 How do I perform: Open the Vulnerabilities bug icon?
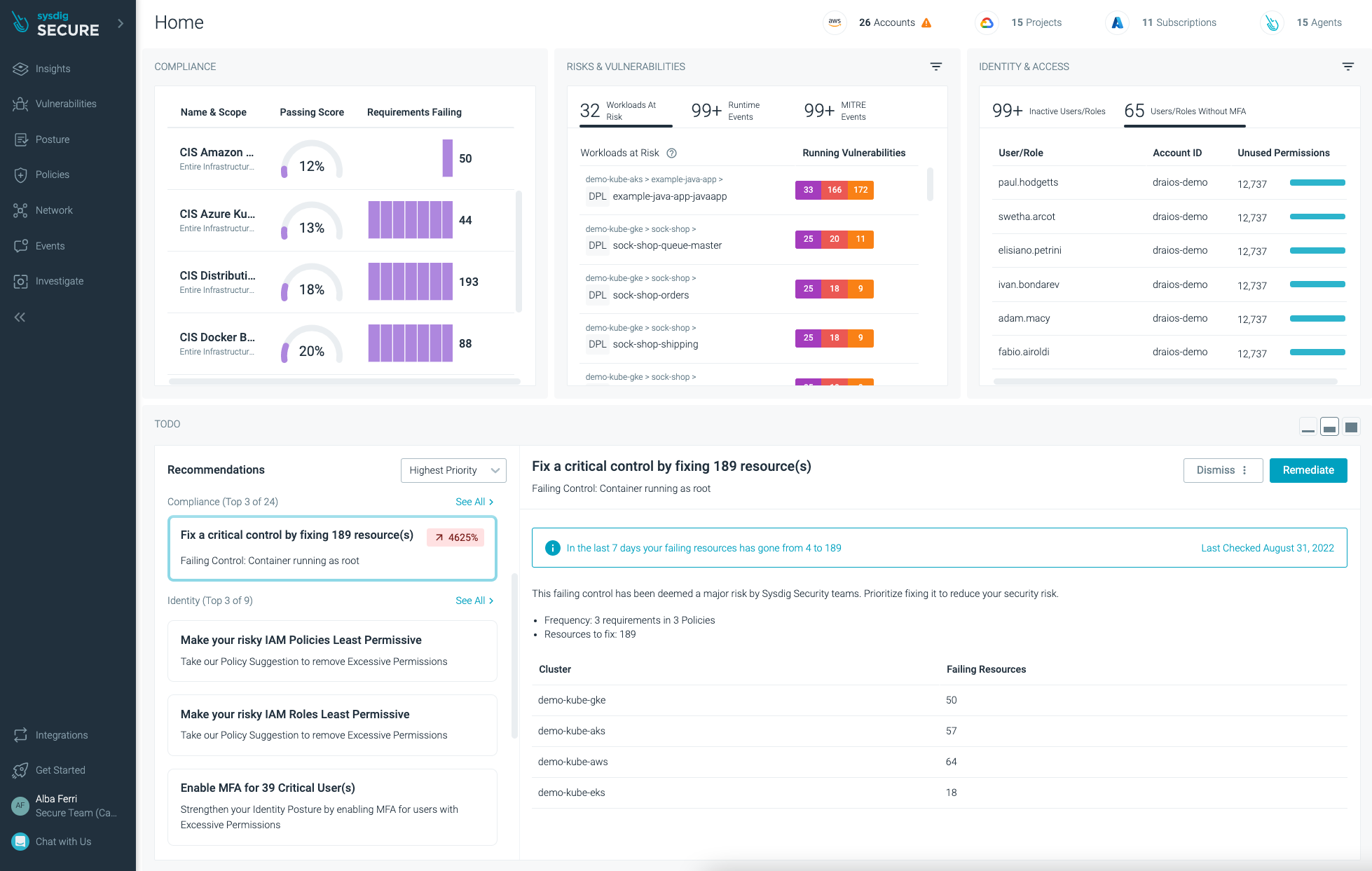(20, 104)
